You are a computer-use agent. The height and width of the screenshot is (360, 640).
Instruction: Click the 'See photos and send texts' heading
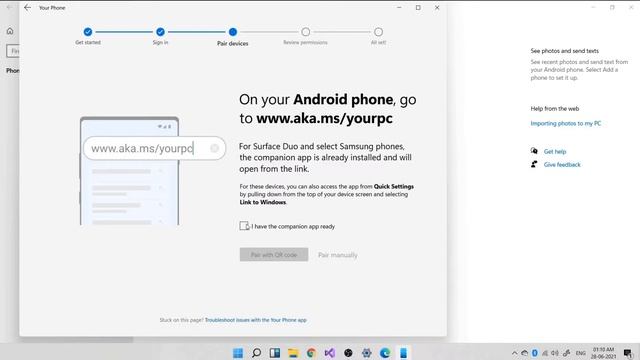(x=564, y=51)
